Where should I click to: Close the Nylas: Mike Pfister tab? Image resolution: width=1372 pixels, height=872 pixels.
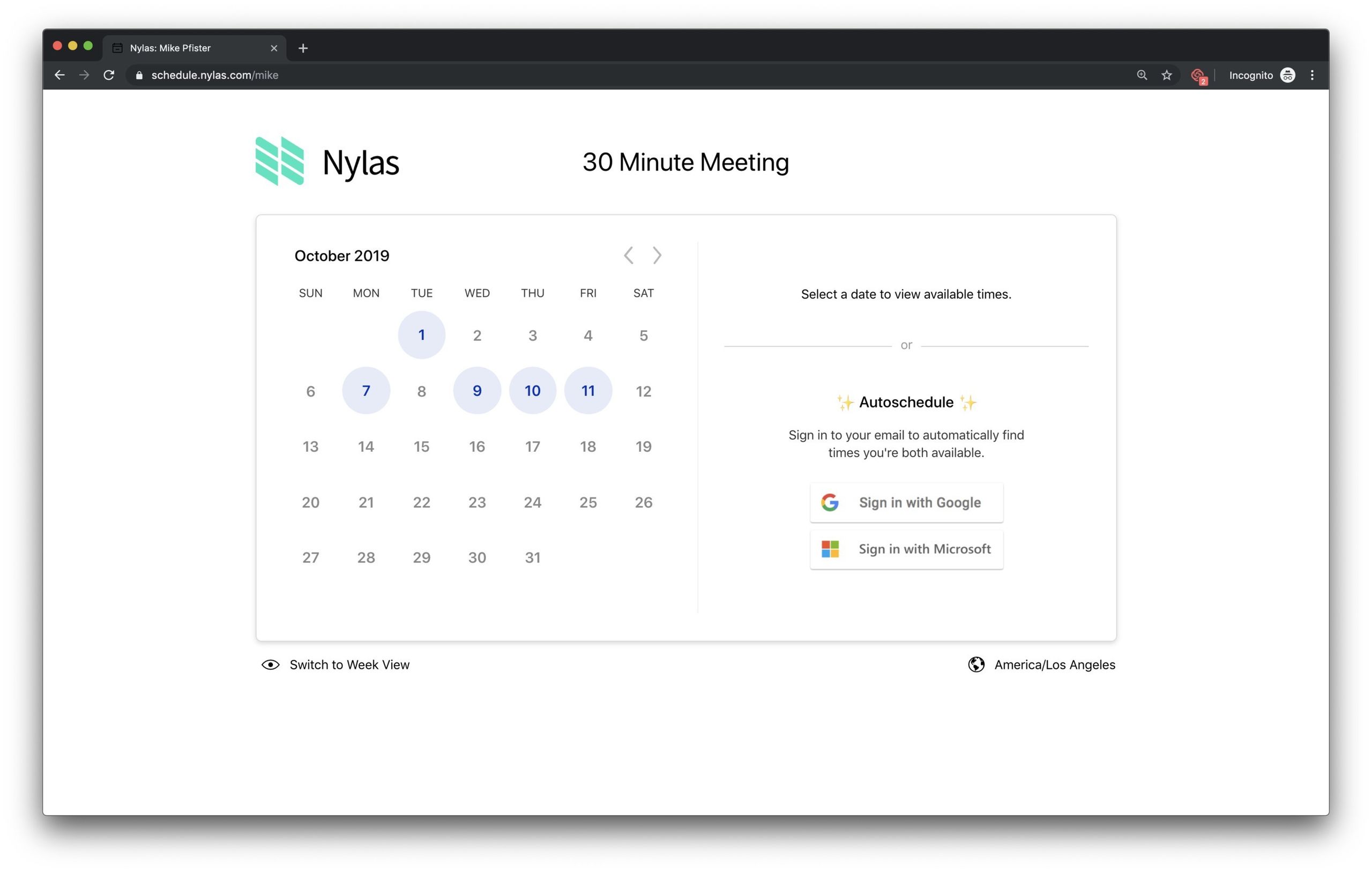[274, 48]
